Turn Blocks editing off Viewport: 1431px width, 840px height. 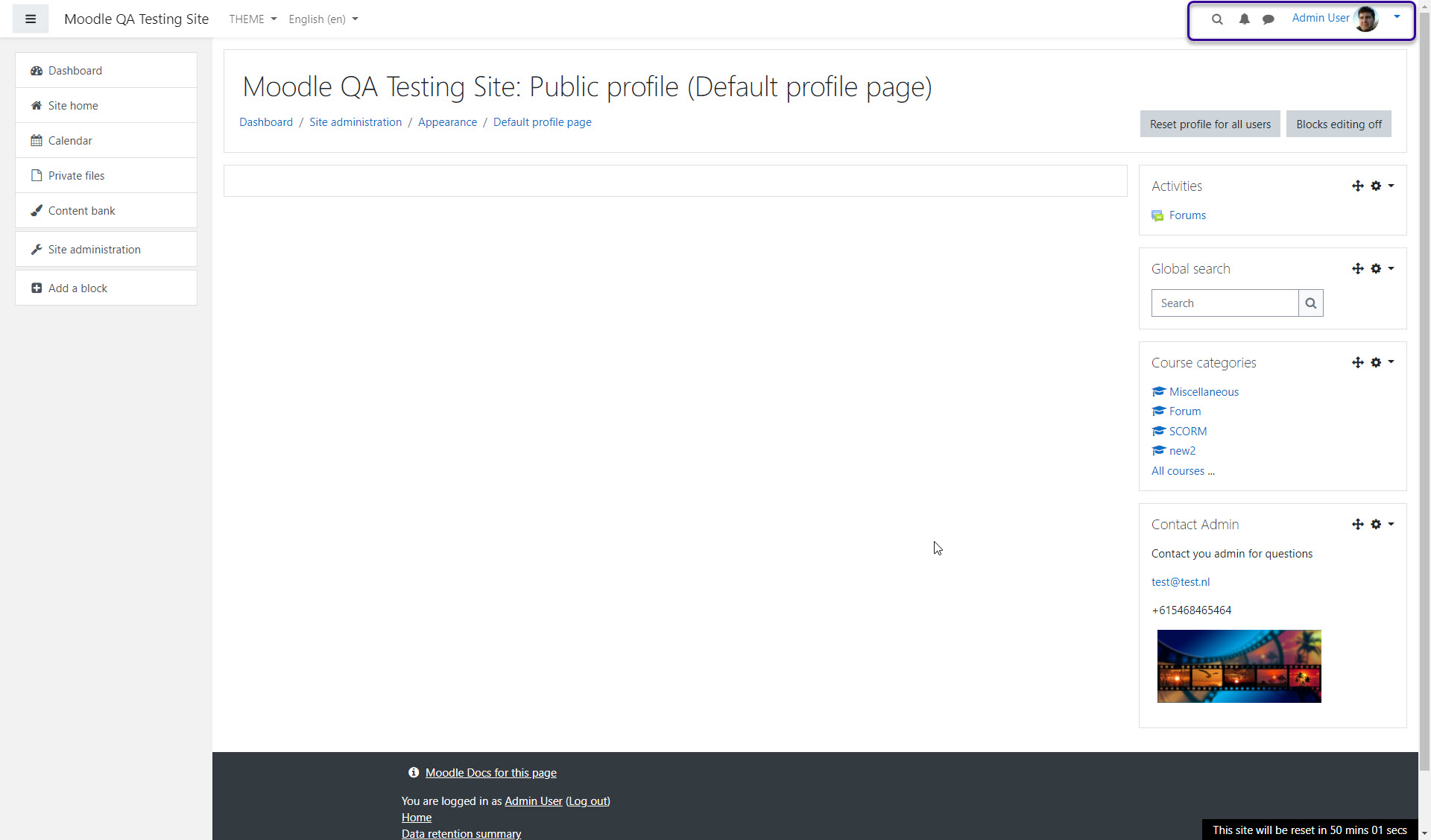[x=1339, y=124]
